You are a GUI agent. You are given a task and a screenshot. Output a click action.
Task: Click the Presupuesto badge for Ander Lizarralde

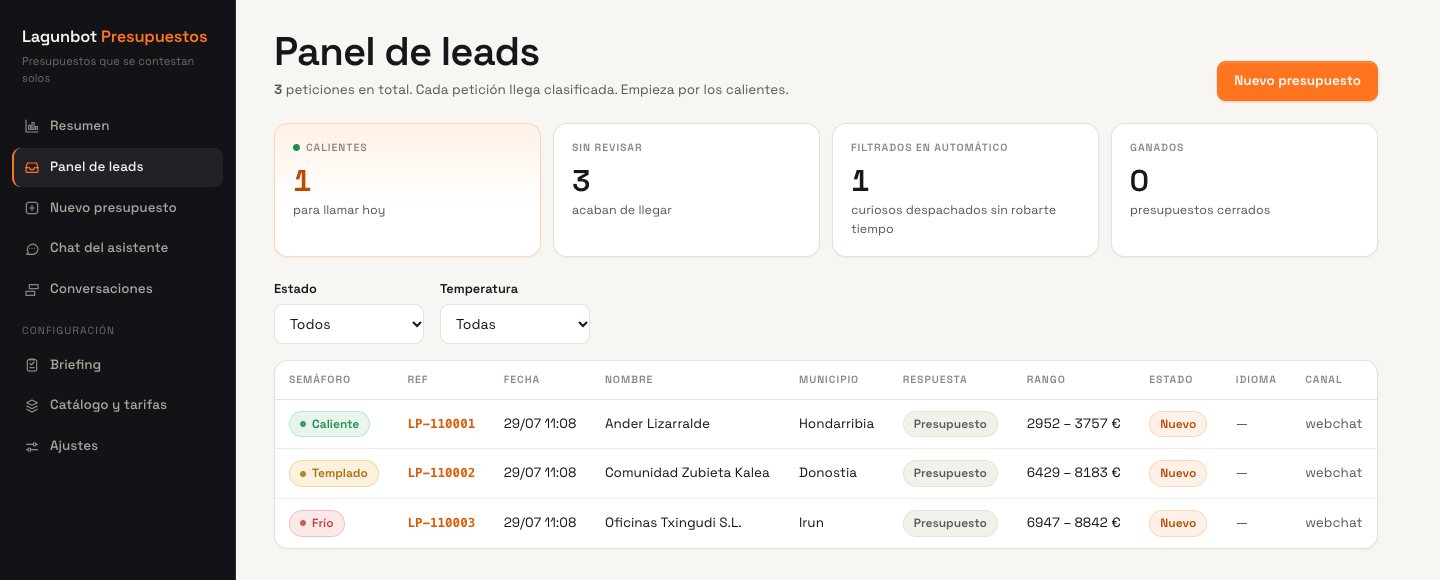point(950,424)
